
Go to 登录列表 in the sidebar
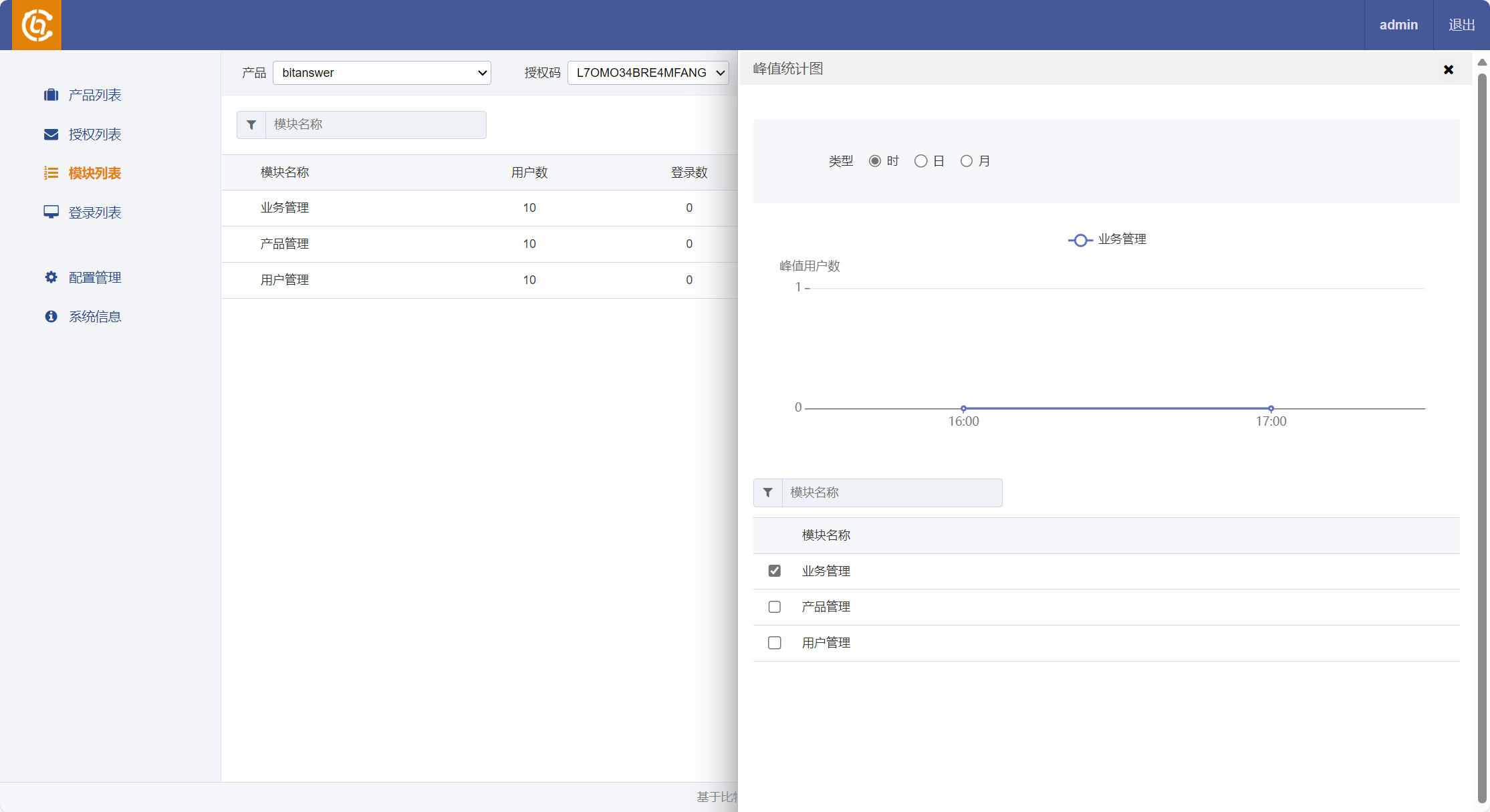[x=94, y=213]
